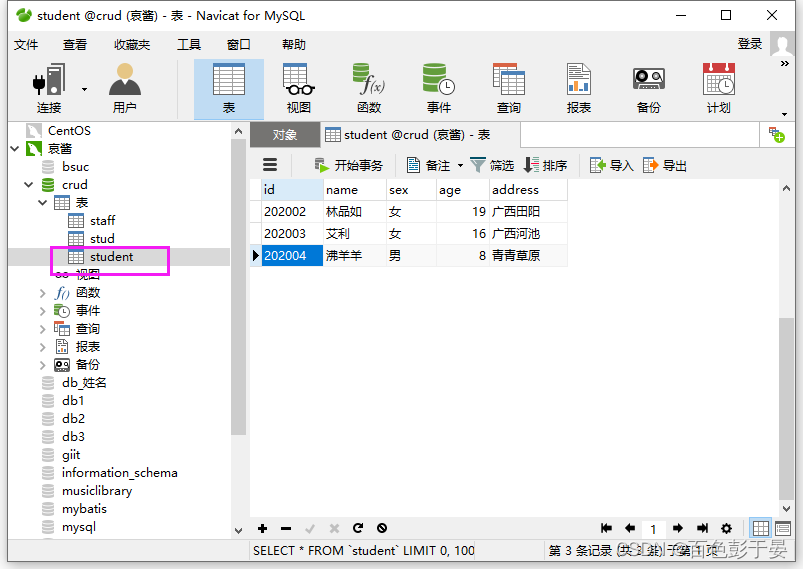The image size is (803, 569).
Task: Open the 事件 events toolbar icon
Action: point(439,89)
